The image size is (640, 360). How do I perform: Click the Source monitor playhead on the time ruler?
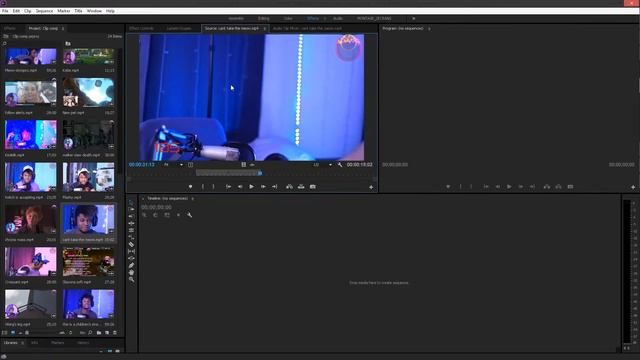point(260,173)
